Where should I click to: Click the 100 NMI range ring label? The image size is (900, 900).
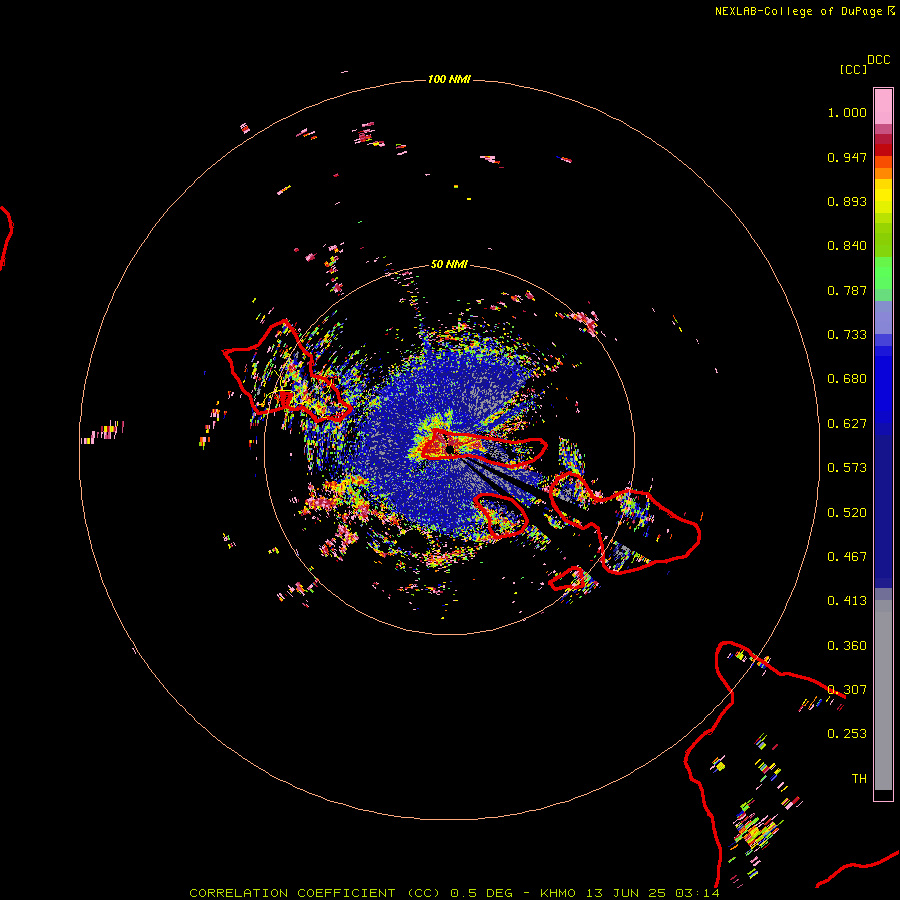point(449,79)
